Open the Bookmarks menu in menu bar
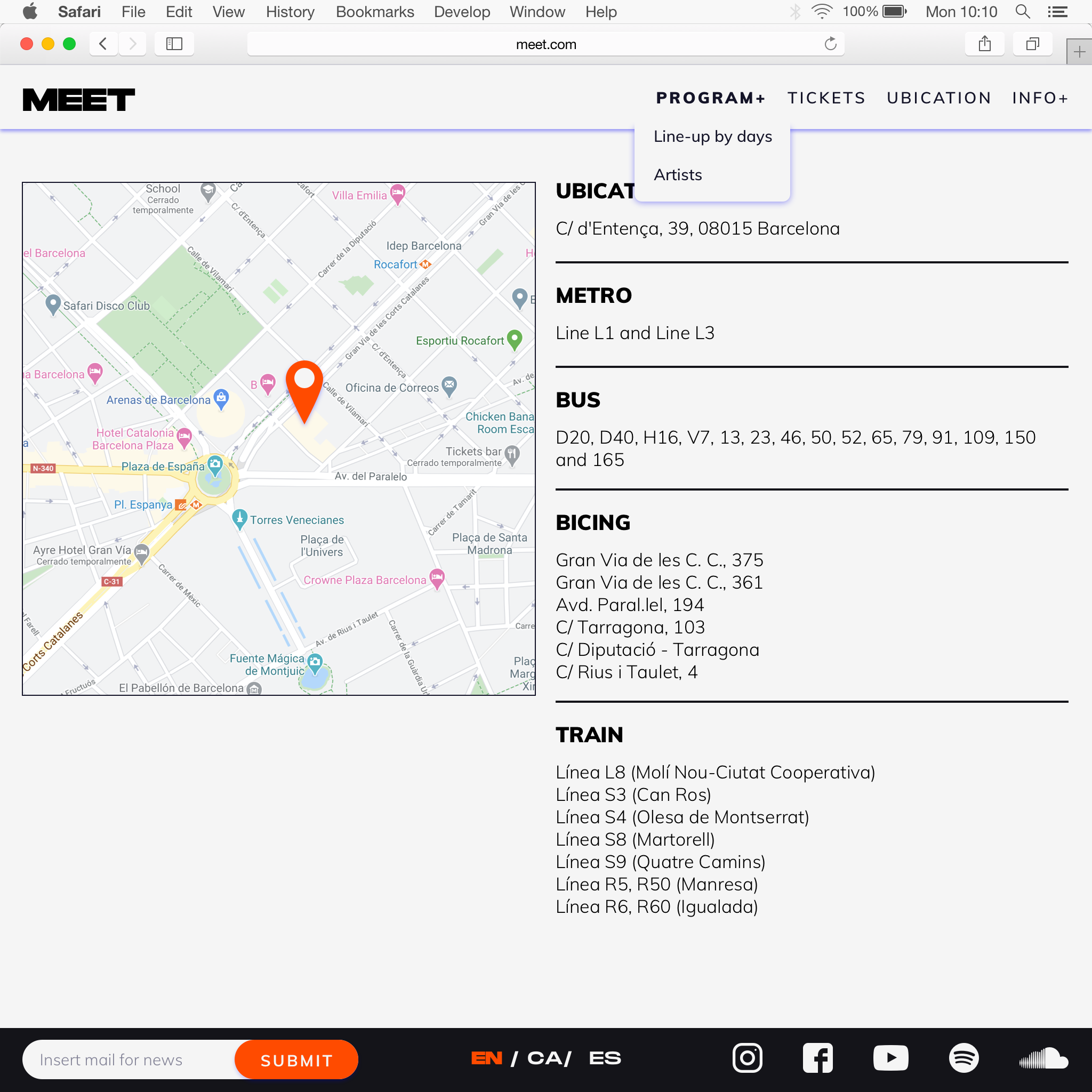 point(375,12)
